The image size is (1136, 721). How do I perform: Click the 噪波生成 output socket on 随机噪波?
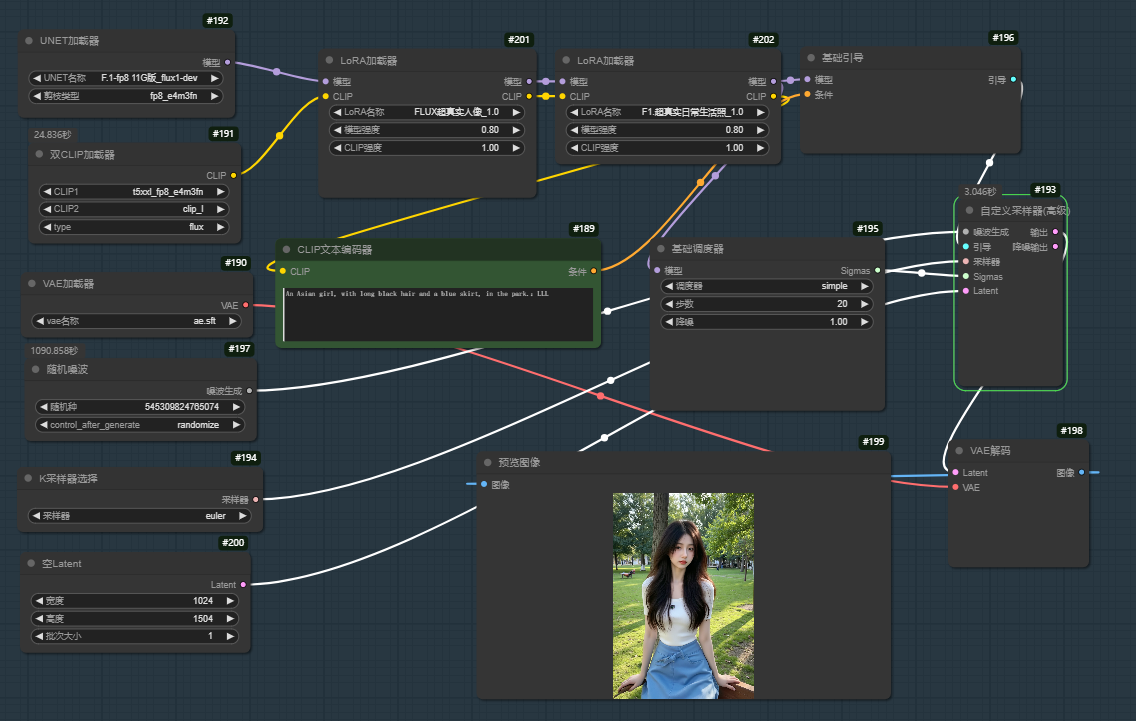point(249,391)
